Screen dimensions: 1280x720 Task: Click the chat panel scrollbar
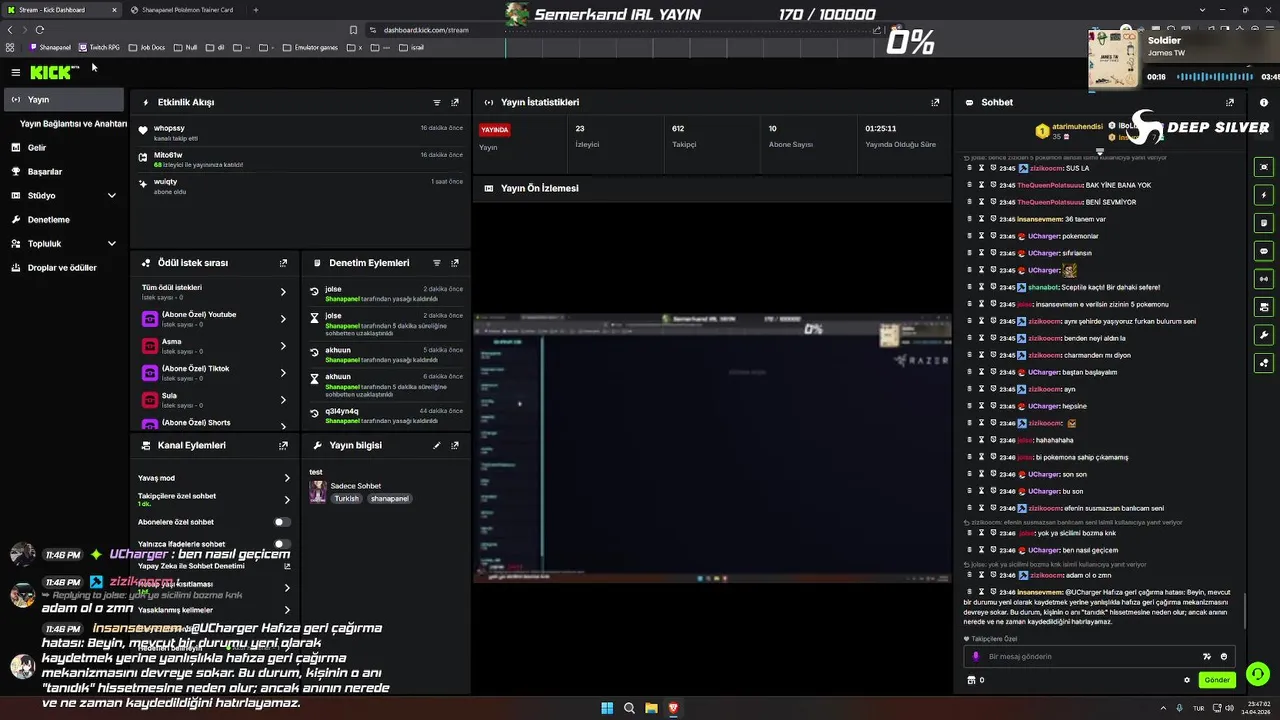click(1245, 612)
